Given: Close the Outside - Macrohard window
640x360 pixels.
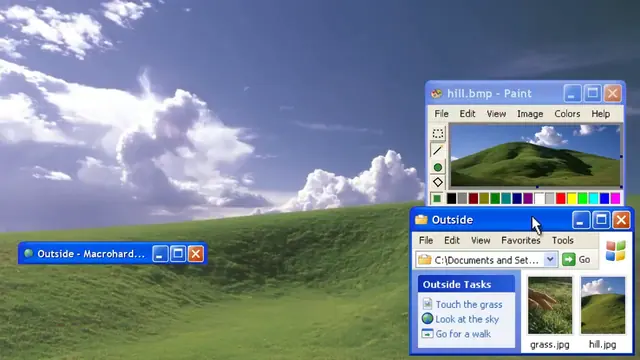Looking at the screenshot, I should click(x=196, y=253).
